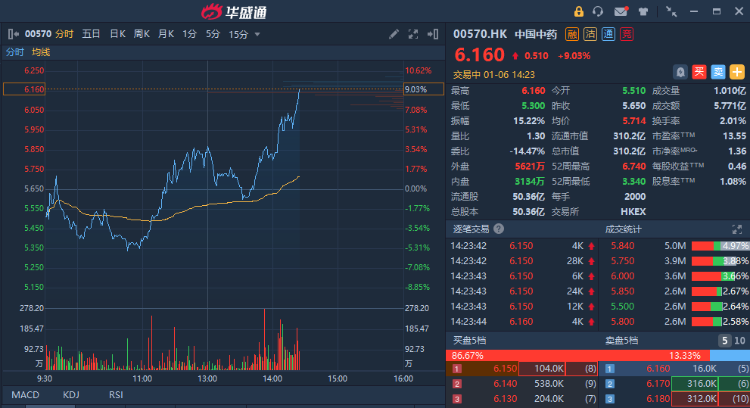
Task: Click the 14:23:44 tick trade row
Action: tap(523, 322)
